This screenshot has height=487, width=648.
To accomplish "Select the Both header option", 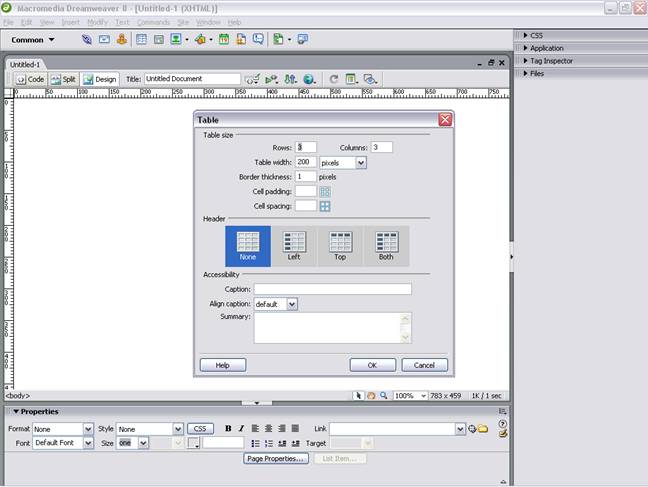I will click(386, 246).
